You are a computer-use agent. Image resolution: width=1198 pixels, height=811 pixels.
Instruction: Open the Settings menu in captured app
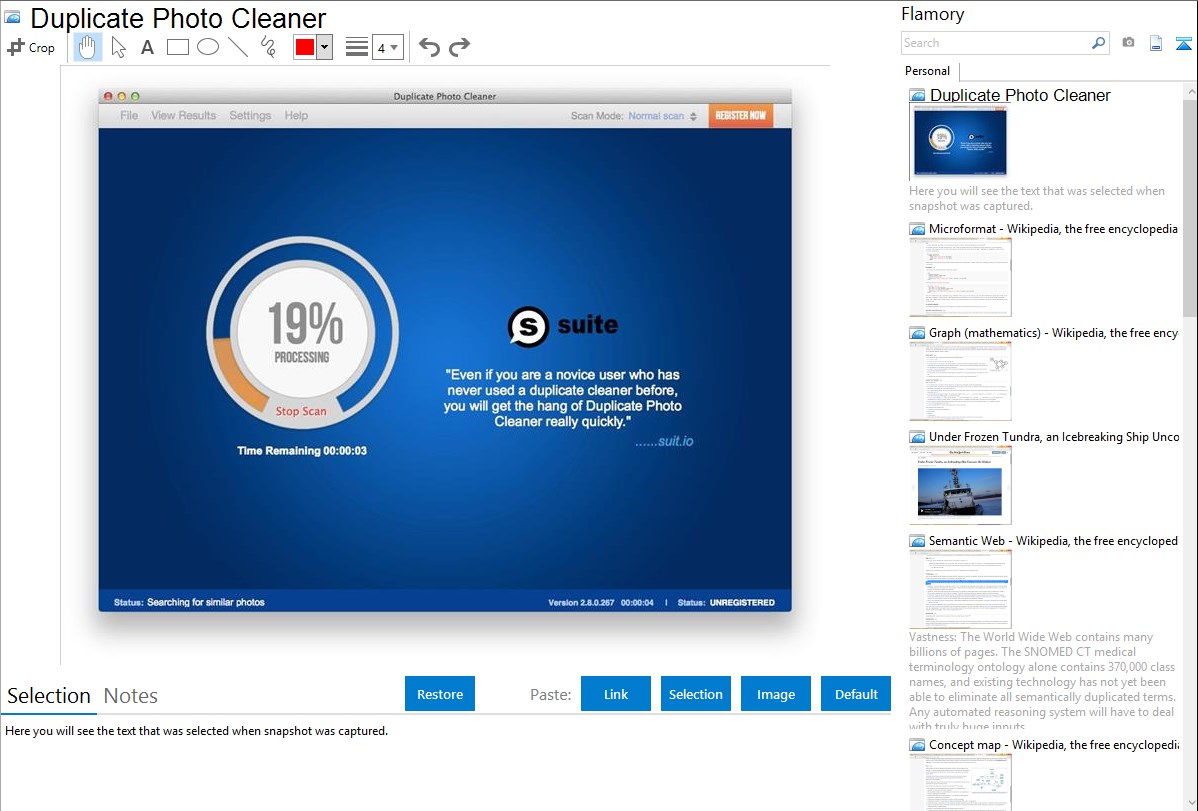click(x=250, y=115)
